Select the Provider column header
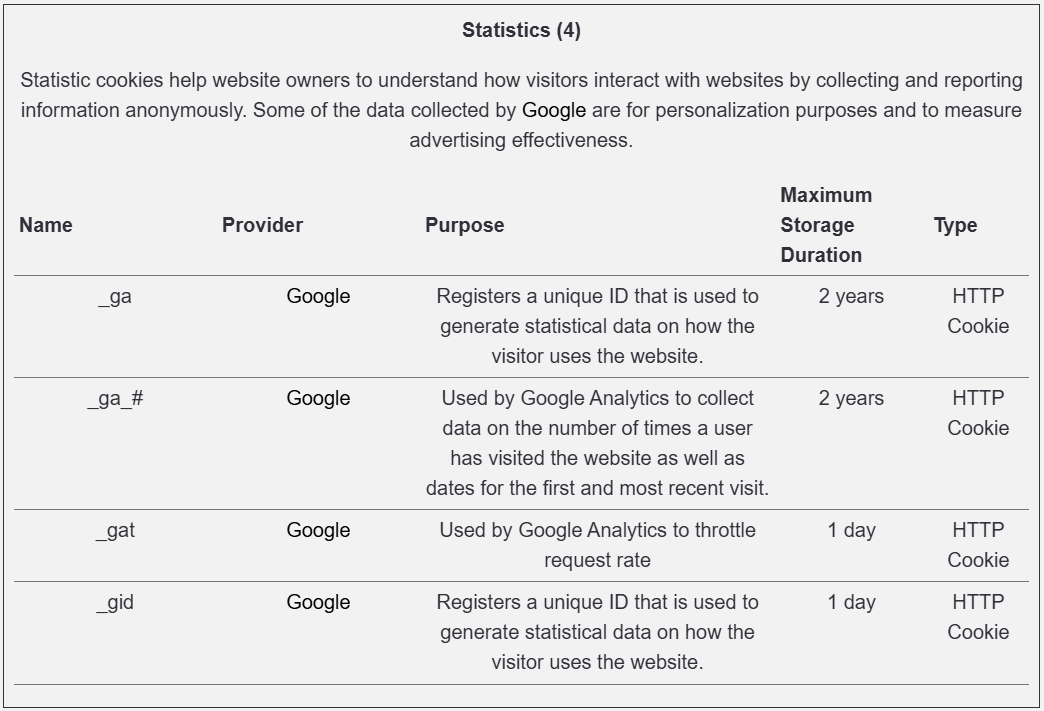Viewport: 1044px width, 711px height. [x=262, y=225]
